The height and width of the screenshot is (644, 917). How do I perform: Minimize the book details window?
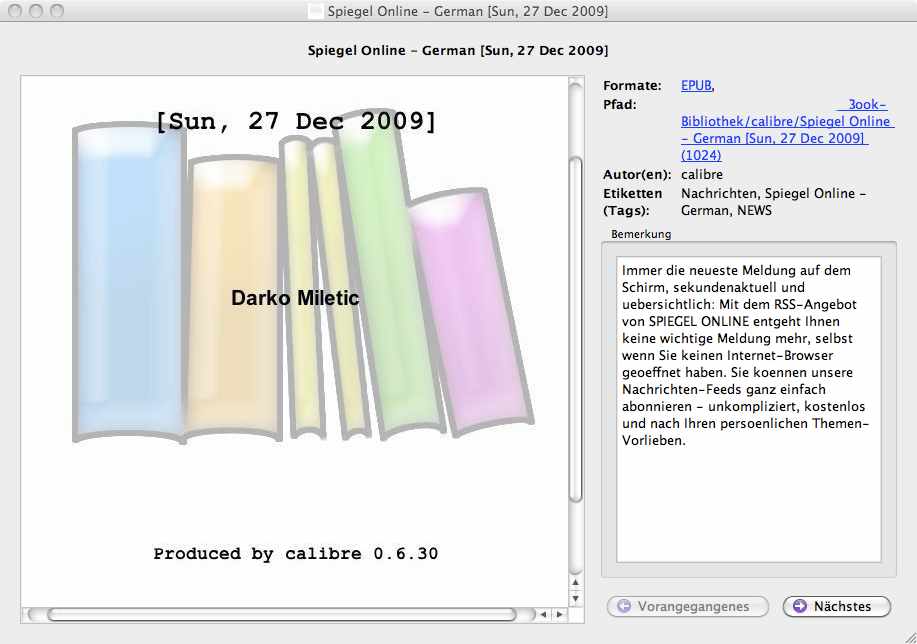(x=36, y=11)
